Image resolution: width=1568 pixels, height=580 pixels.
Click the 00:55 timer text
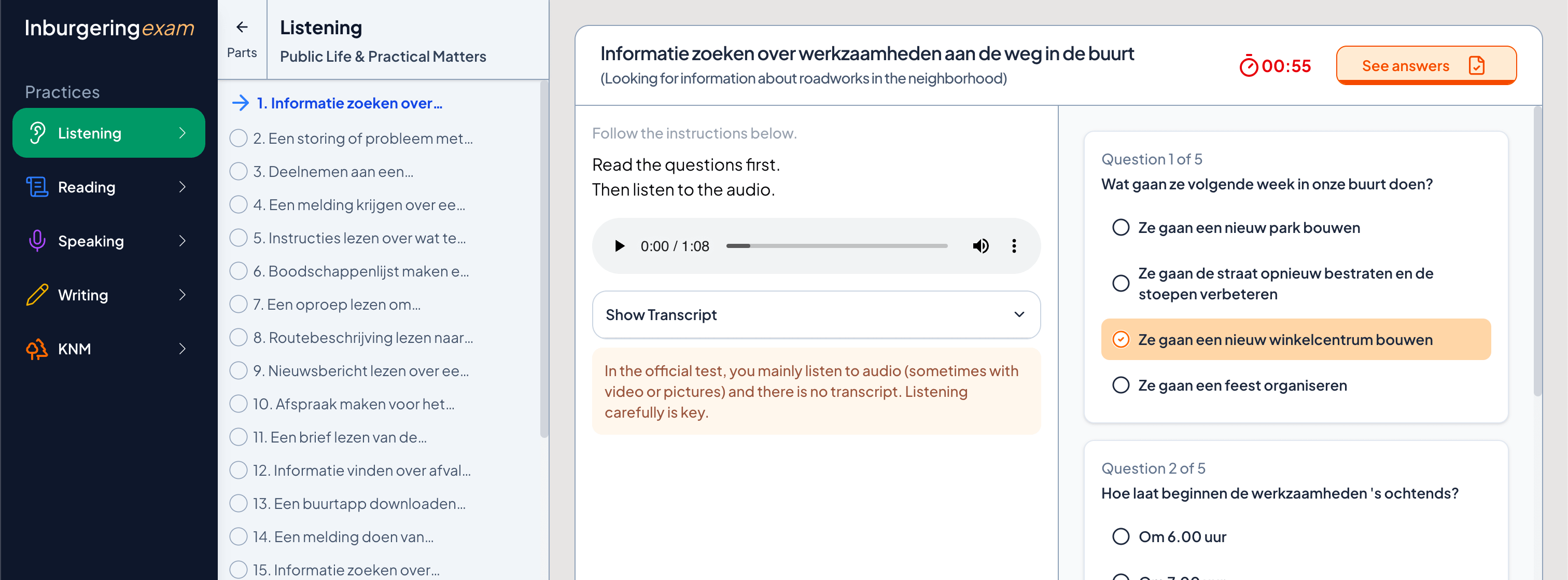(1285, 66)
